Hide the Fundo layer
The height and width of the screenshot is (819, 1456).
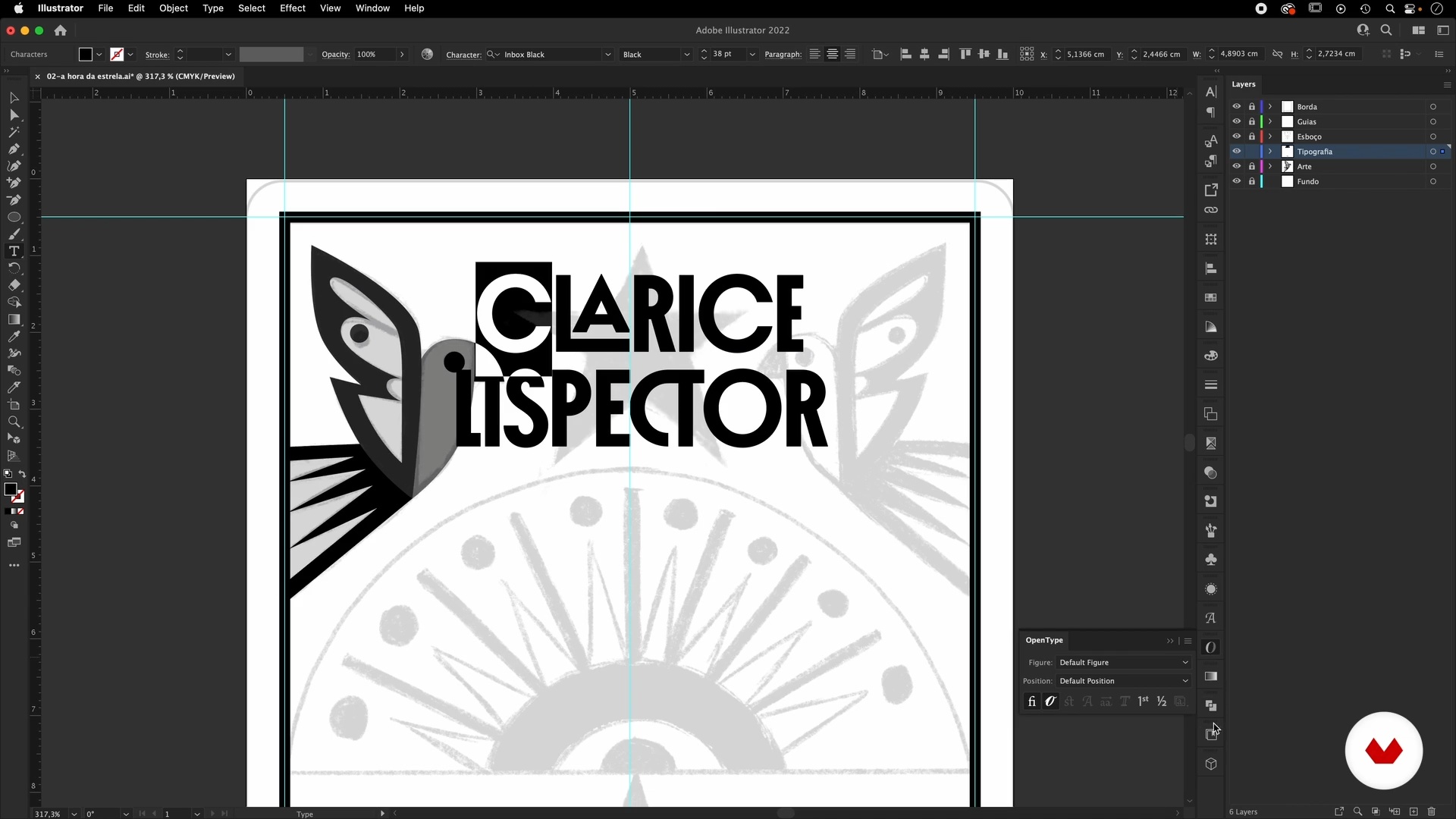click(1236, 181)
